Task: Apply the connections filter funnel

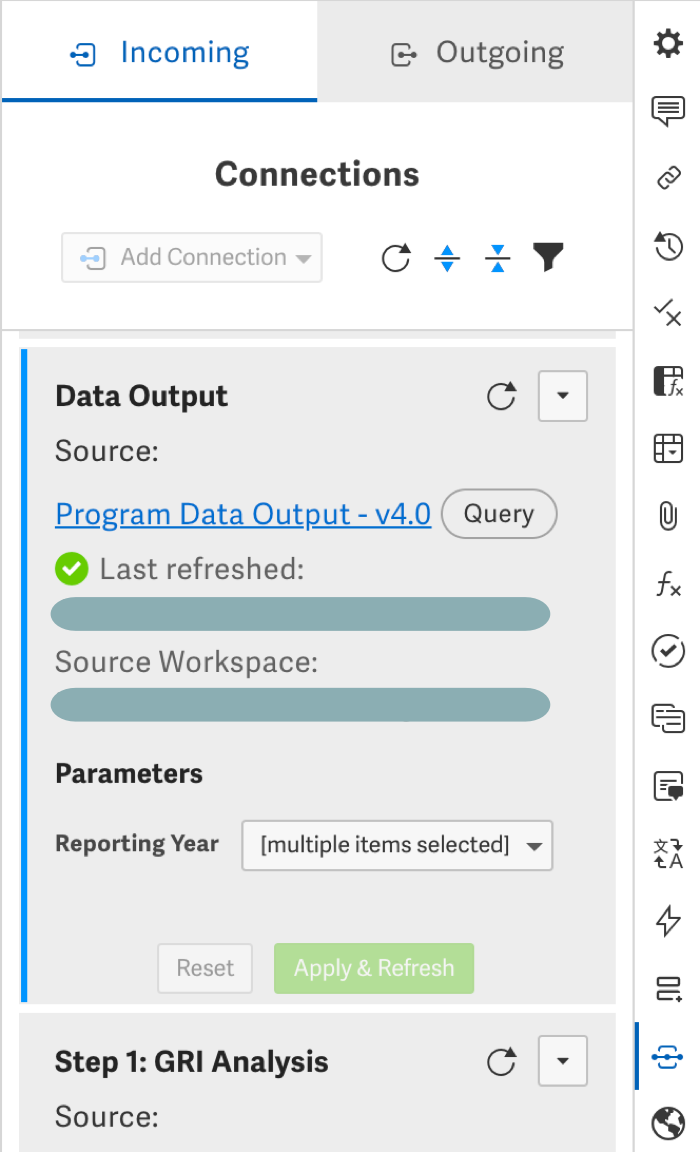Action: pos(547,257)
